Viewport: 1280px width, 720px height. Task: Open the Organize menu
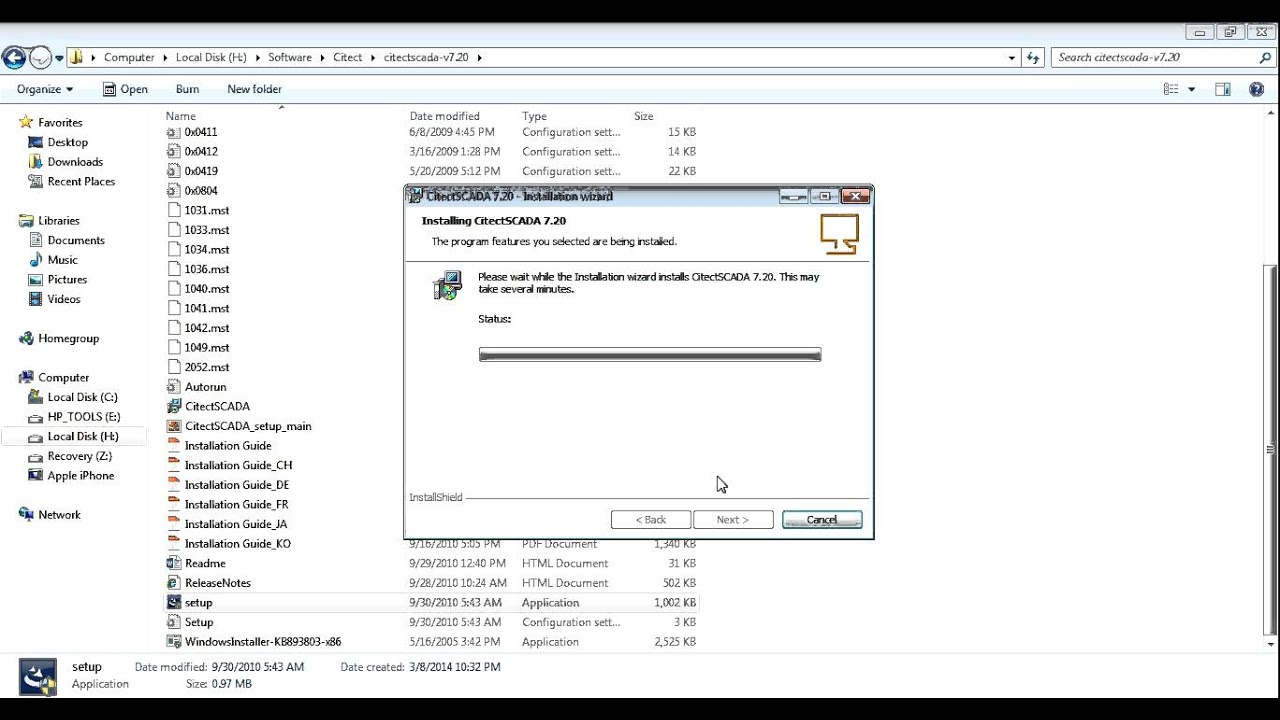click(45, 89)
